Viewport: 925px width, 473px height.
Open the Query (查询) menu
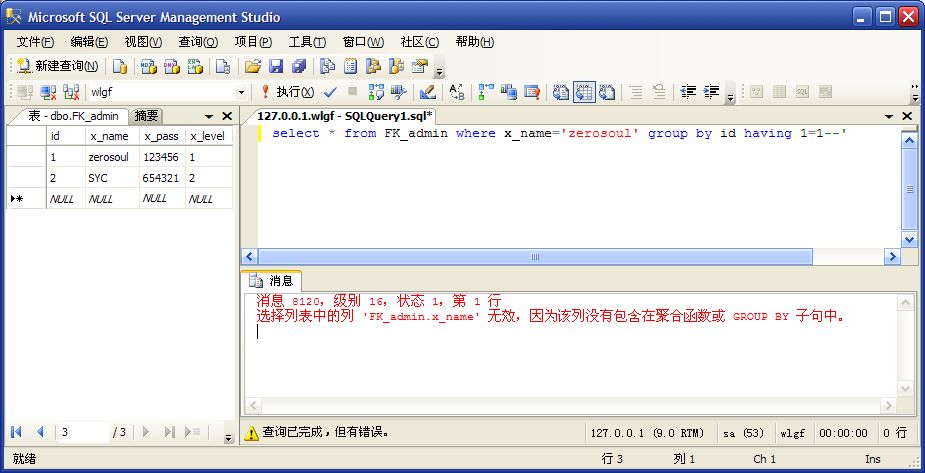[198, 42]
